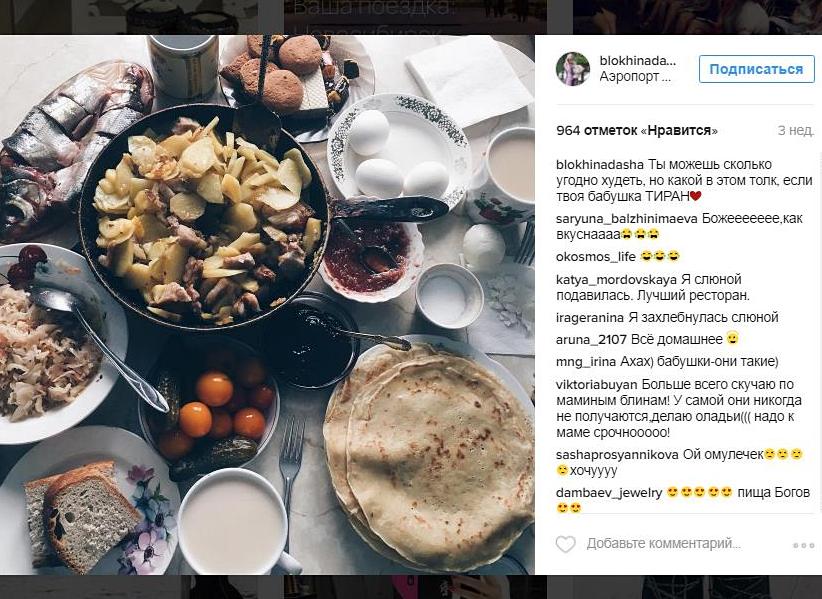The image size is (822, 599).
Task: Click the food table photo
Action: 267,304
